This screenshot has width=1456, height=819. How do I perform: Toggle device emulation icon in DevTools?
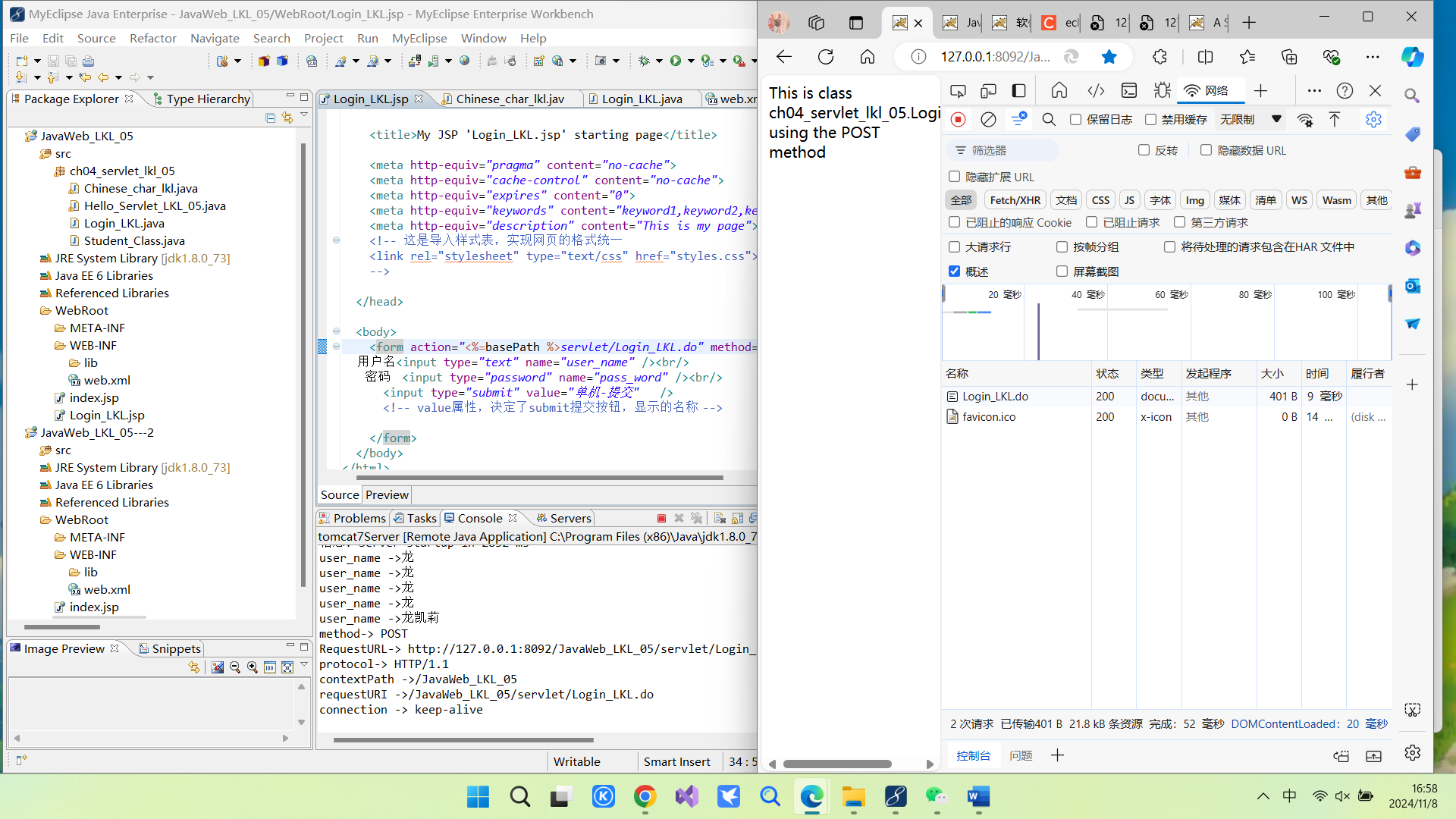[988, 91]
